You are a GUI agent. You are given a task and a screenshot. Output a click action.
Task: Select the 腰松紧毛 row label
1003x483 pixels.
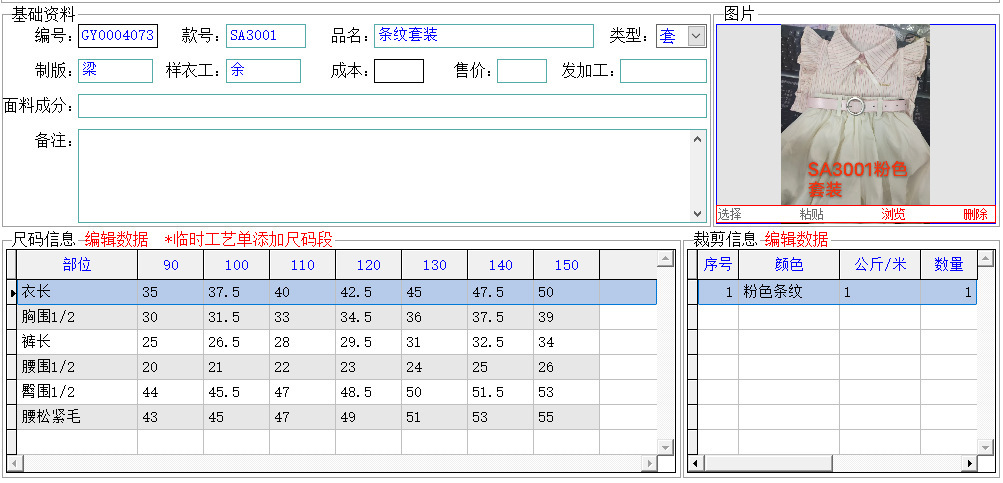pyautogui.click(x=77, y=417)
